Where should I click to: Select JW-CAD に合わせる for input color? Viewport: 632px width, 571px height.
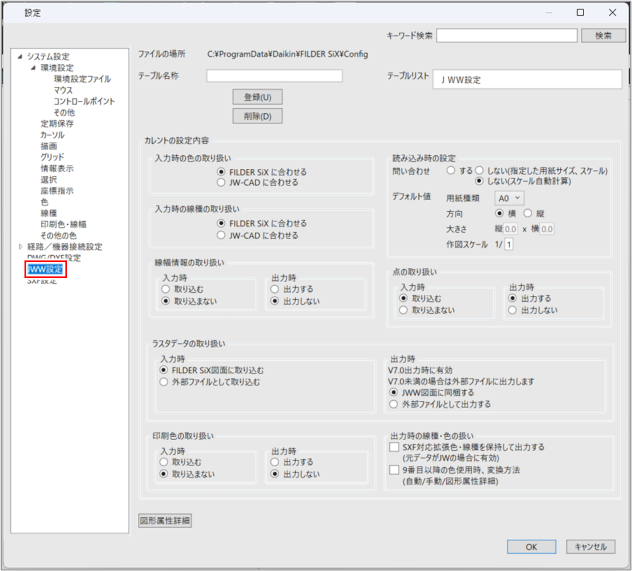click(222, 183)
